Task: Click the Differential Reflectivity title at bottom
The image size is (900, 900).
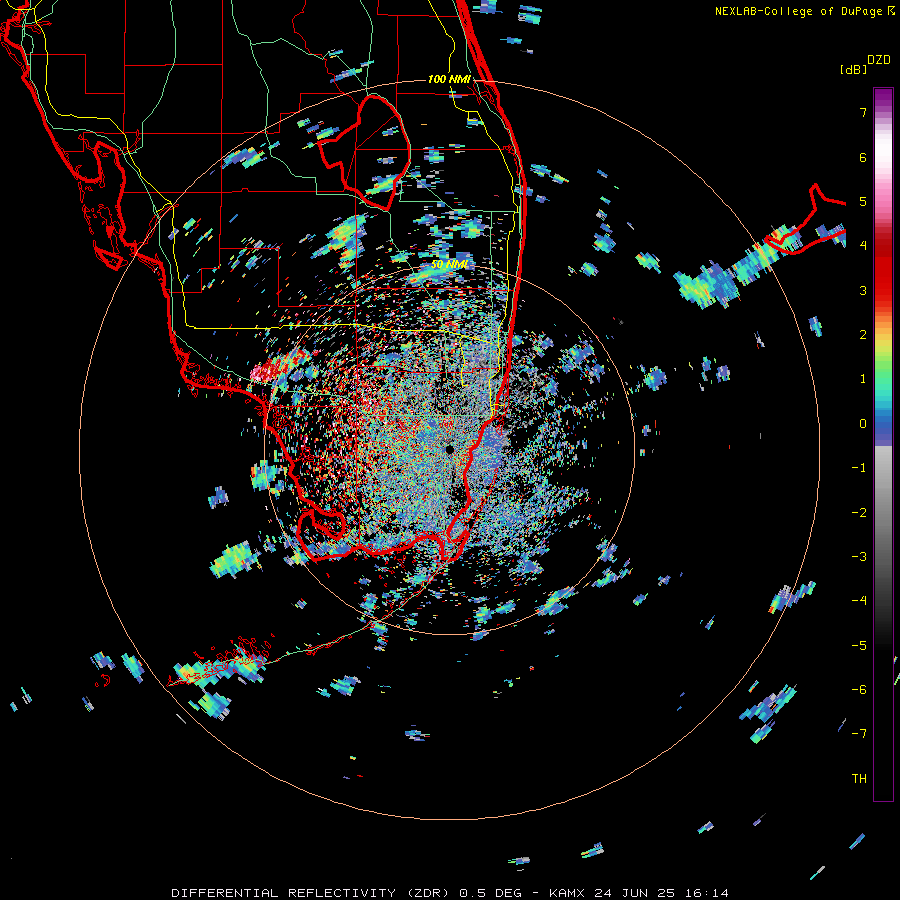Action: [449, 893]
